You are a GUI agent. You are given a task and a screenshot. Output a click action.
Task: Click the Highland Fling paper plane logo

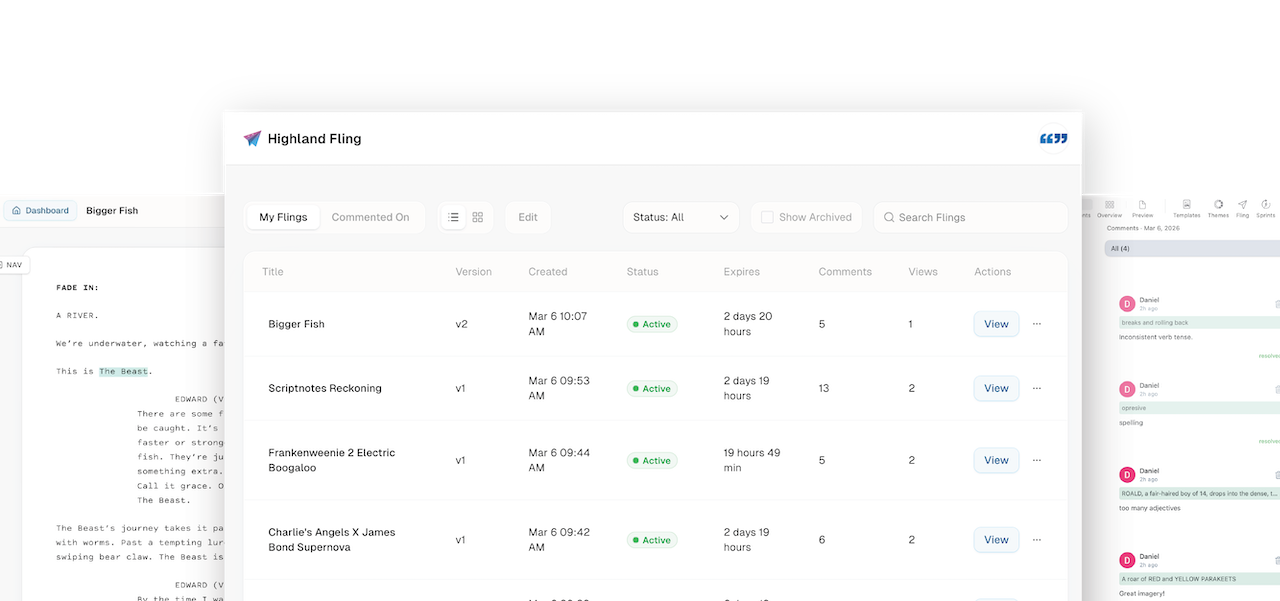252,138
